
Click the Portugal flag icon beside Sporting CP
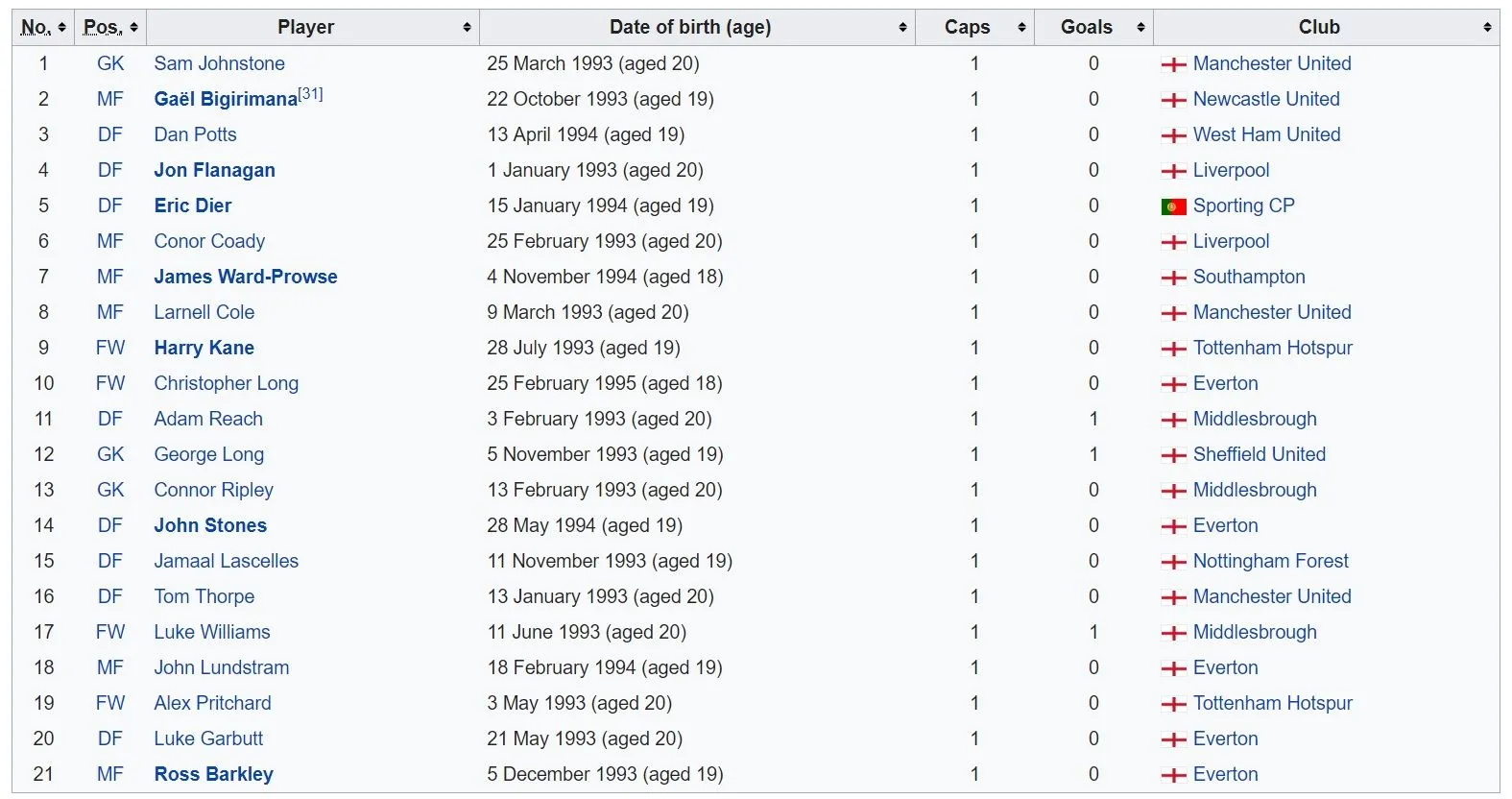[1173, 206]
